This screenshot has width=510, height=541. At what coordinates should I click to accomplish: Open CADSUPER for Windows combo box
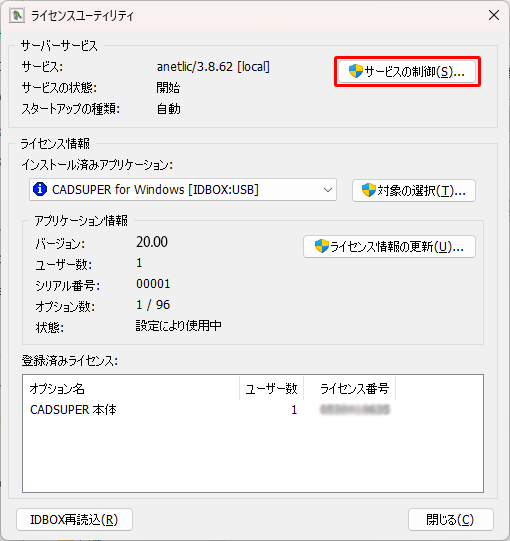click(183, 189)
